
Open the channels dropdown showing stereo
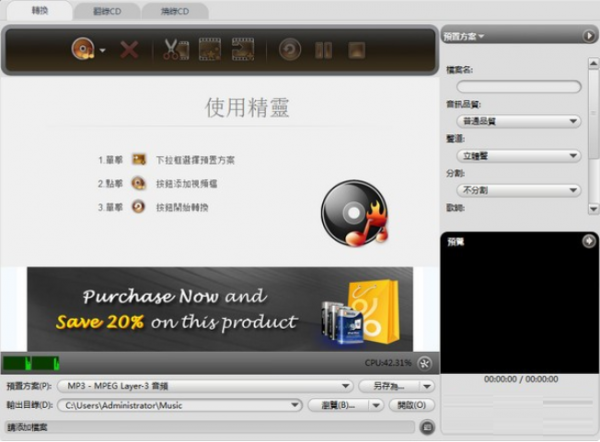click(519, 156)
